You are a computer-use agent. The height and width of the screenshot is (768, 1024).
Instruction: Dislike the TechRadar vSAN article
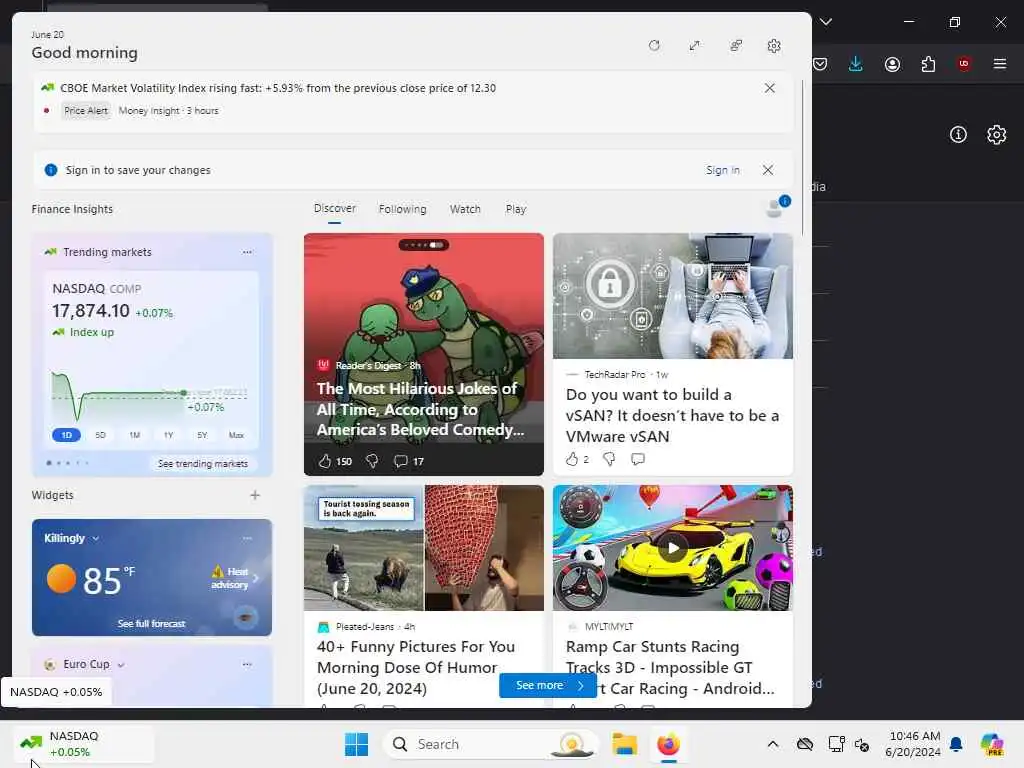(609, 459)
